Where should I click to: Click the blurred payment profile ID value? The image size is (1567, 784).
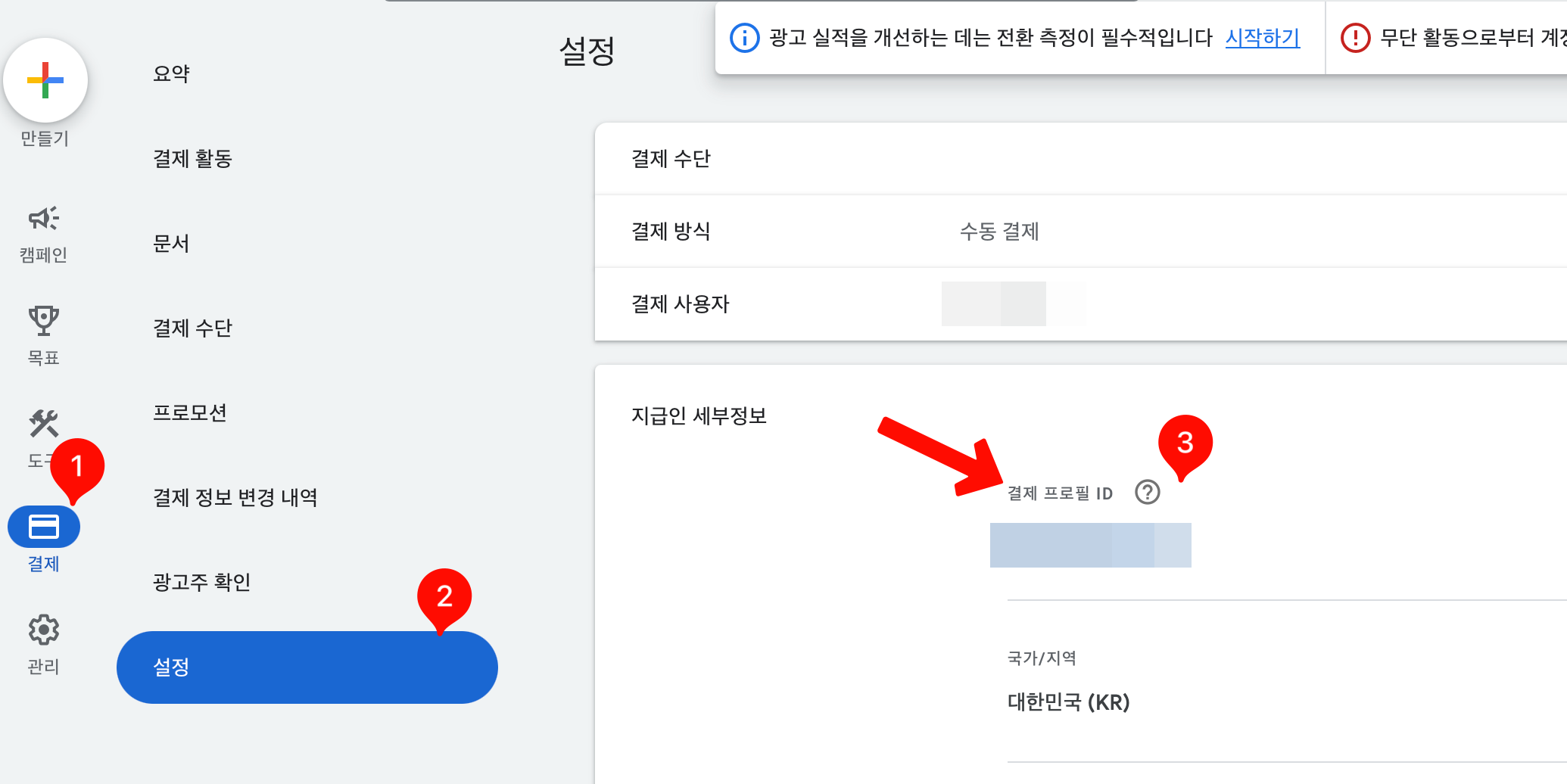[x=1091, y=545]
